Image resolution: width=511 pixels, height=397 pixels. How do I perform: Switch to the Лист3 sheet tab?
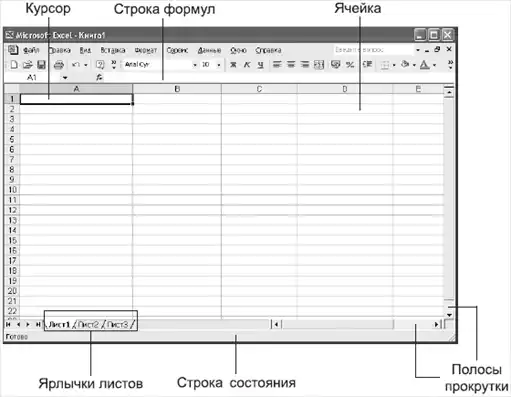pos(117,324)
